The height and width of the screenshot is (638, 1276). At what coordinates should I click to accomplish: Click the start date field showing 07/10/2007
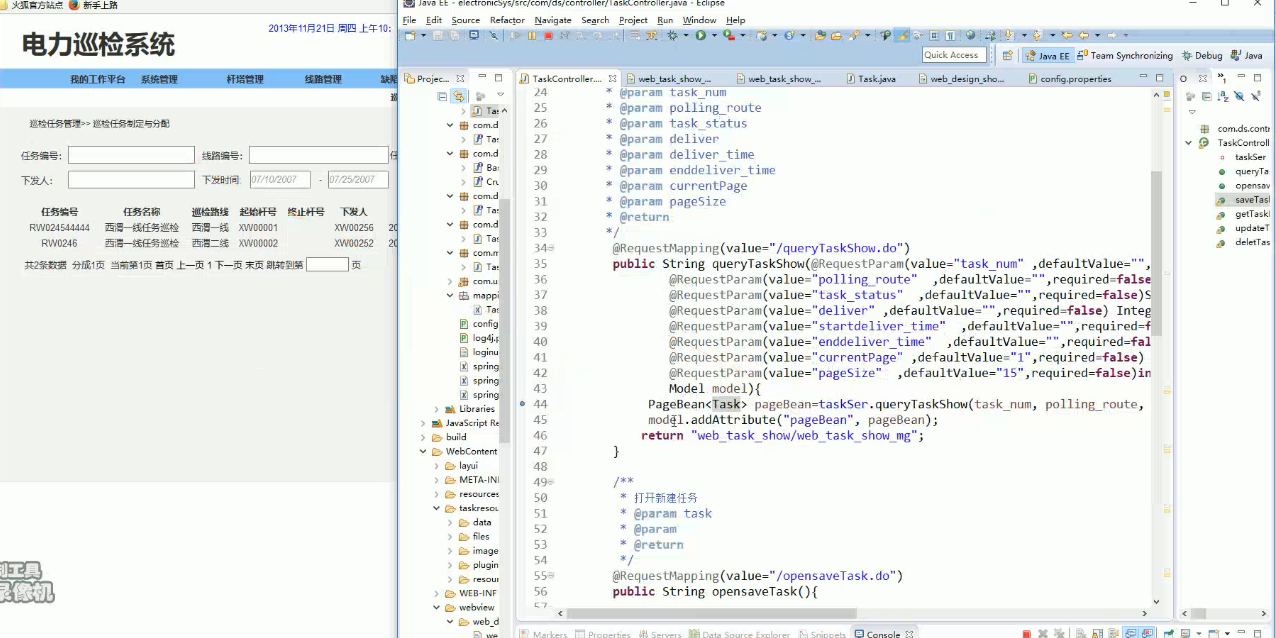(x=280, y=180)
